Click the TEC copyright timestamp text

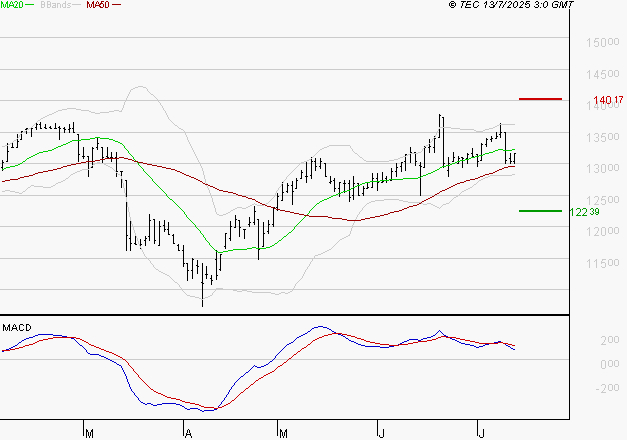tap(511, 5)
